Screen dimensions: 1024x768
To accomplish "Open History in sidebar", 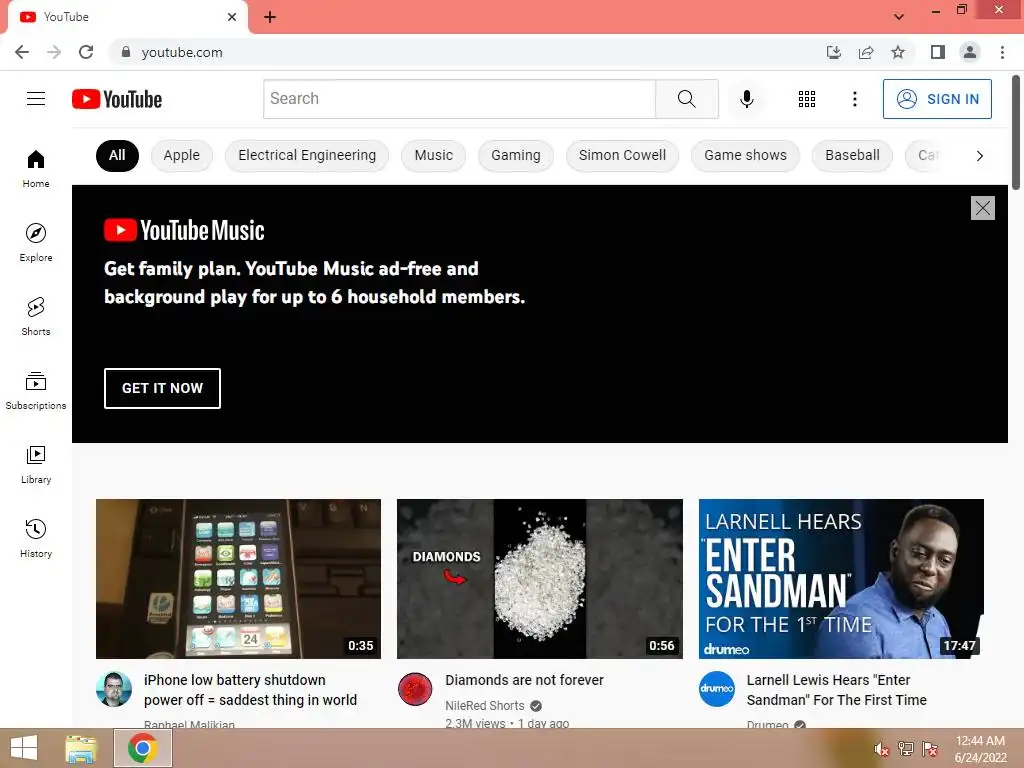I will click(x=36, y=538).
